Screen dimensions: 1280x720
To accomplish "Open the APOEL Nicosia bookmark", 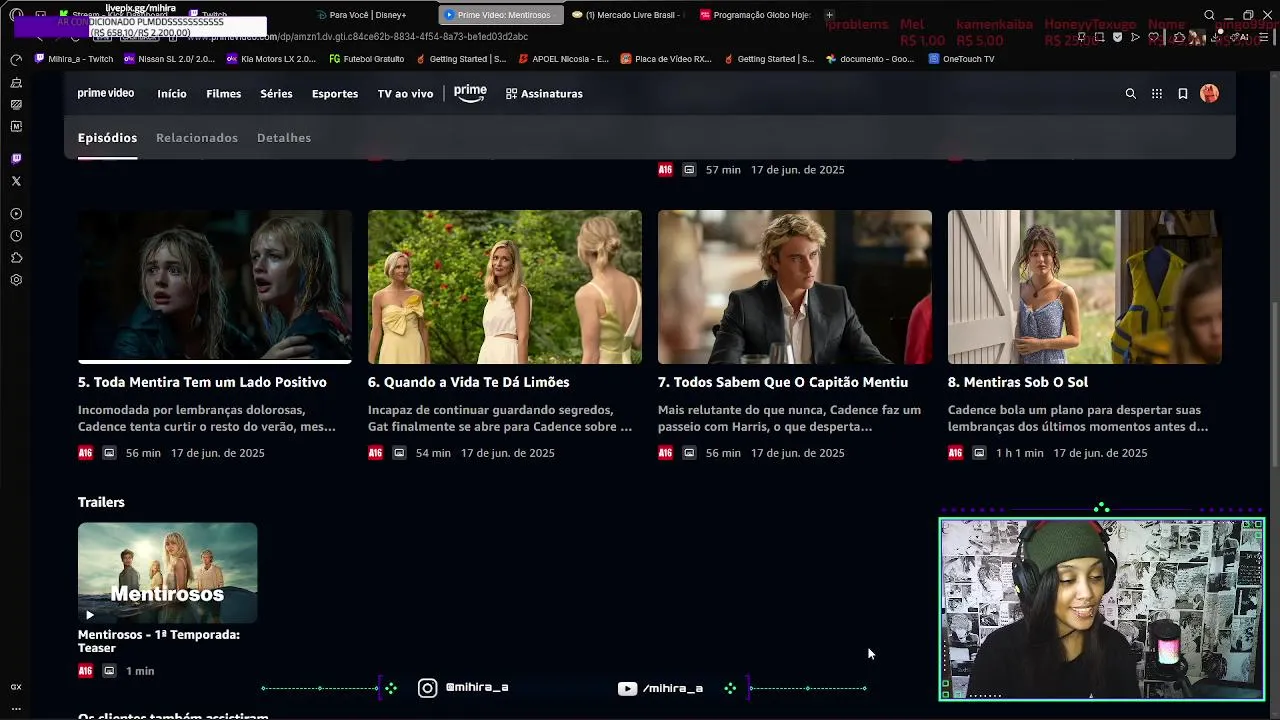I will pyautogui.click(x=563, y=59).
